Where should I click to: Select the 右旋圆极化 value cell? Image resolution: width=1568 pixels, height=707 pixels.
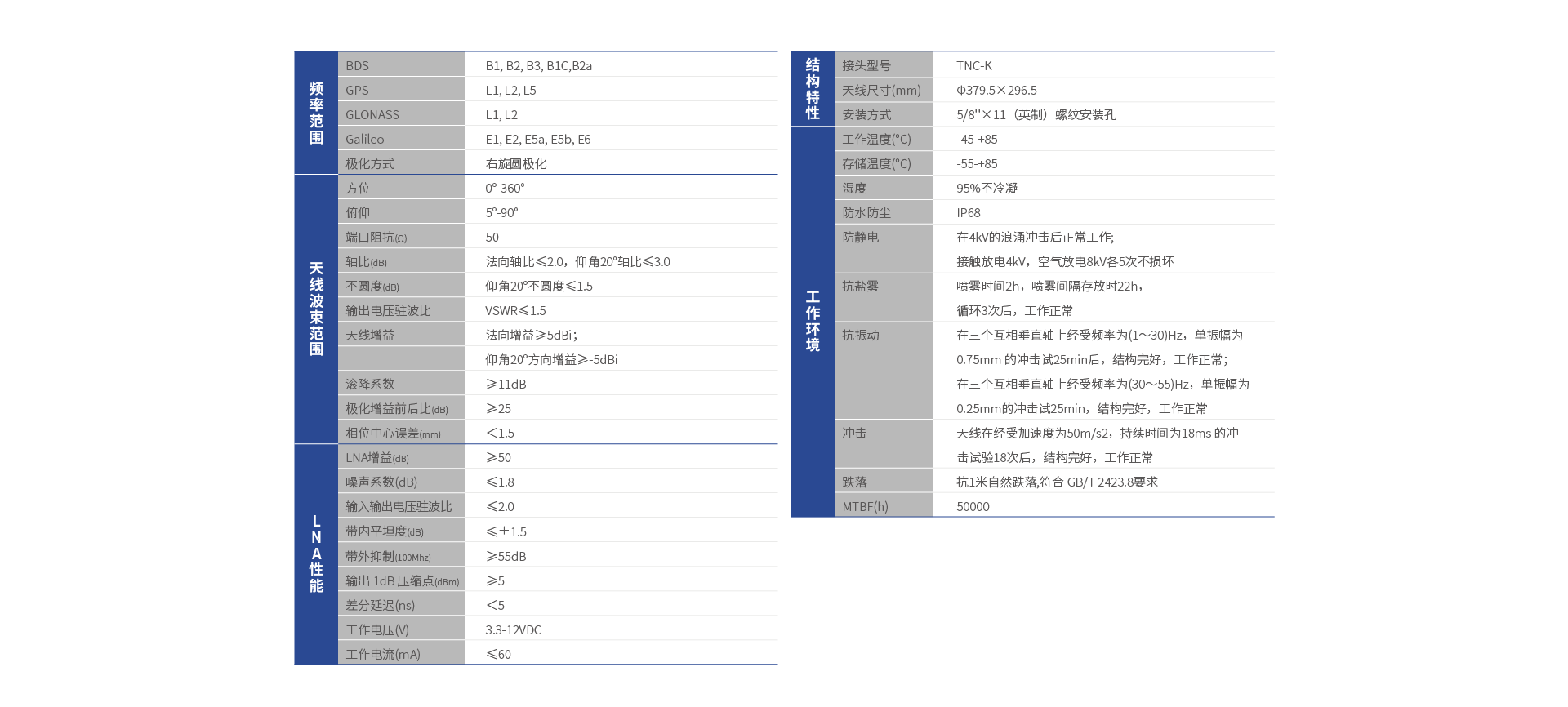click(516, 163)
